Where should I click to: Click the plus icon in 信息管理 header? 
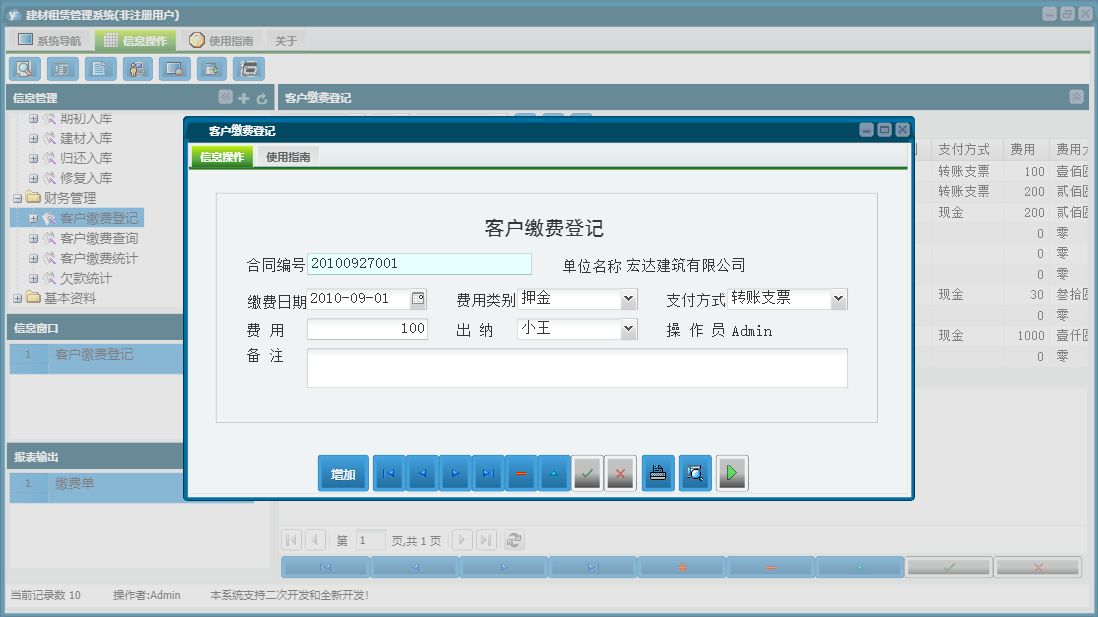[x=244, y=99]
